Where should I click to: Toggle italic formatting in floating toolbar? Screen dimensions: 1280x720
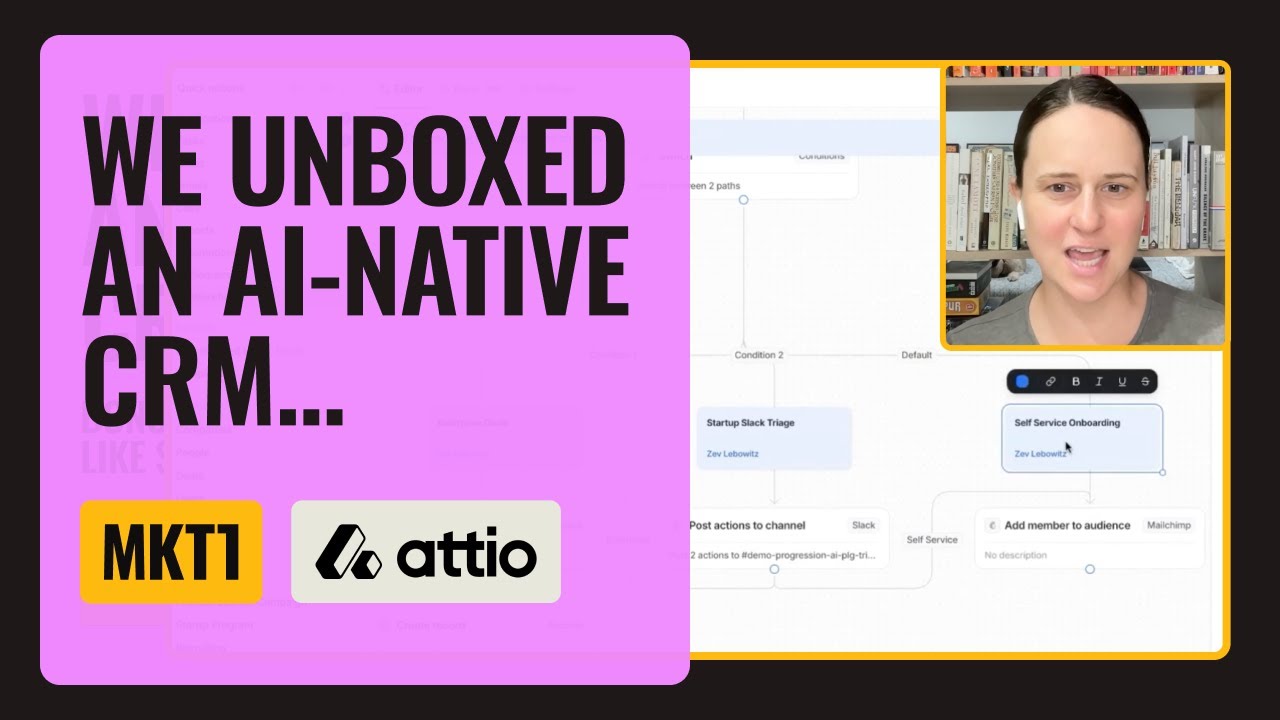tap(1099, 381)
